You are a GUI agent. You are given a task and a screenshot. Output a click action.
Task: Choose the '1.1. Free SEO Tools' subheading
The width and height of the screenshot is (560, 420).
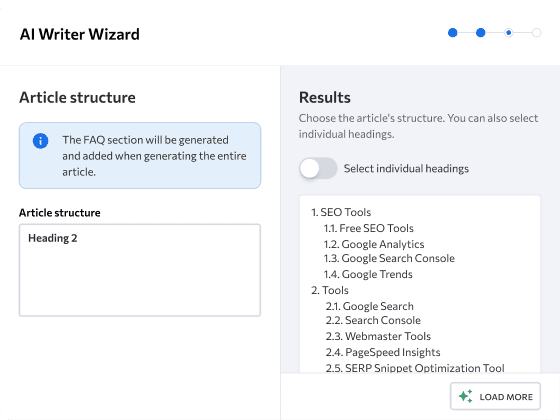pos(369,228)
